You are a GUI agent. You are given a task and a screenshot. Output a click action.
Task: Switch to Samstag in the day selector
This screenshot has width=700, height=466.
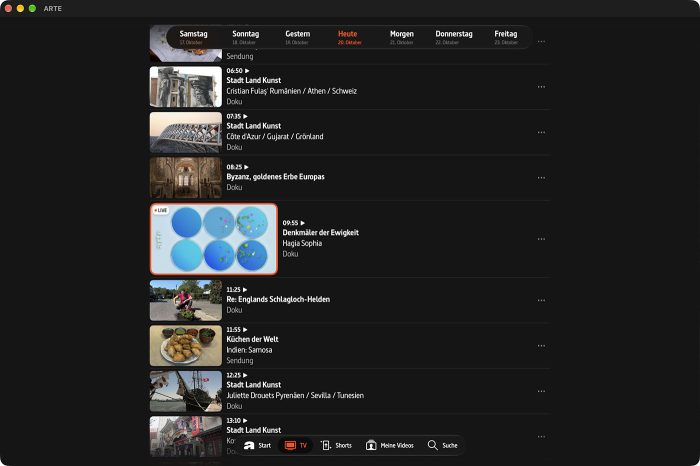coord(193,37)
